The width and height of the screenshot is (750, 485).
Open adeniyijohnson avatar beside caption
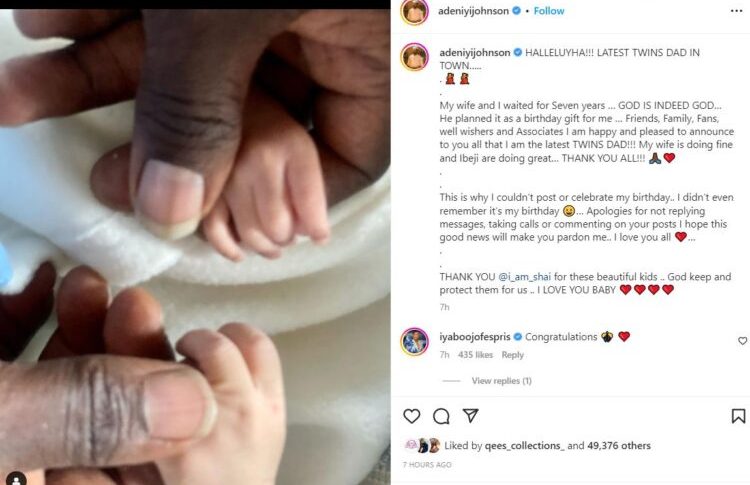coord(414,56)
